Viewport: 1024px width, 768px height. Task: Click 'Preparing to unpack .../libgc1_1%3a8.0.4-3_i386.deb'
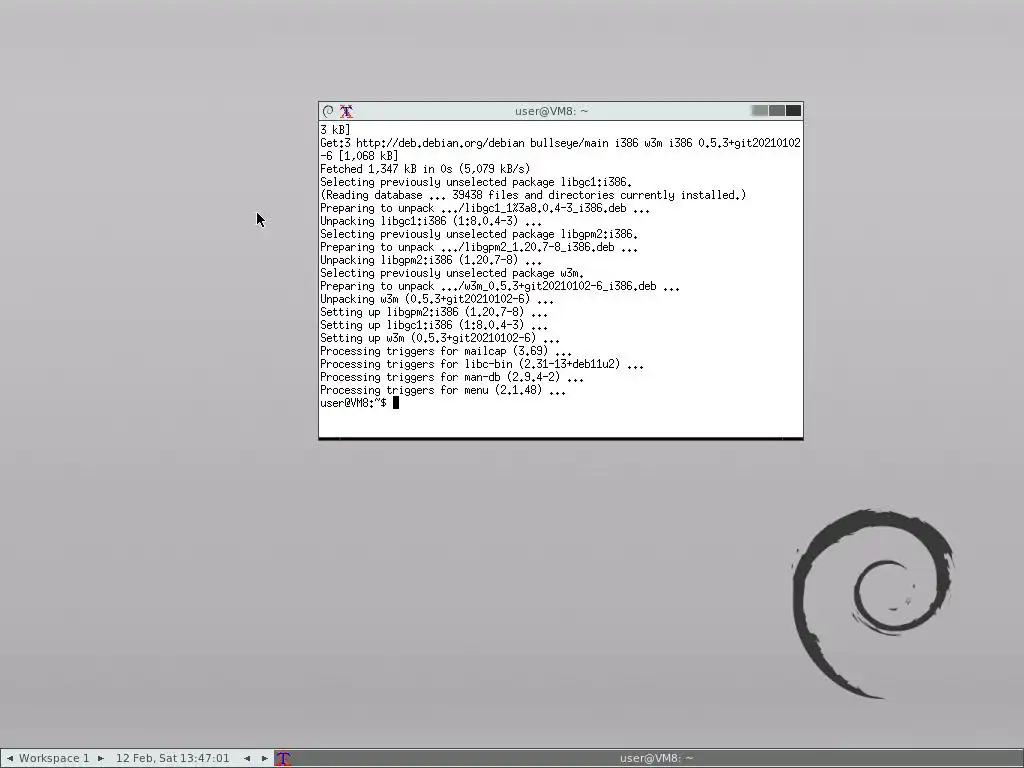pos(485,208)
